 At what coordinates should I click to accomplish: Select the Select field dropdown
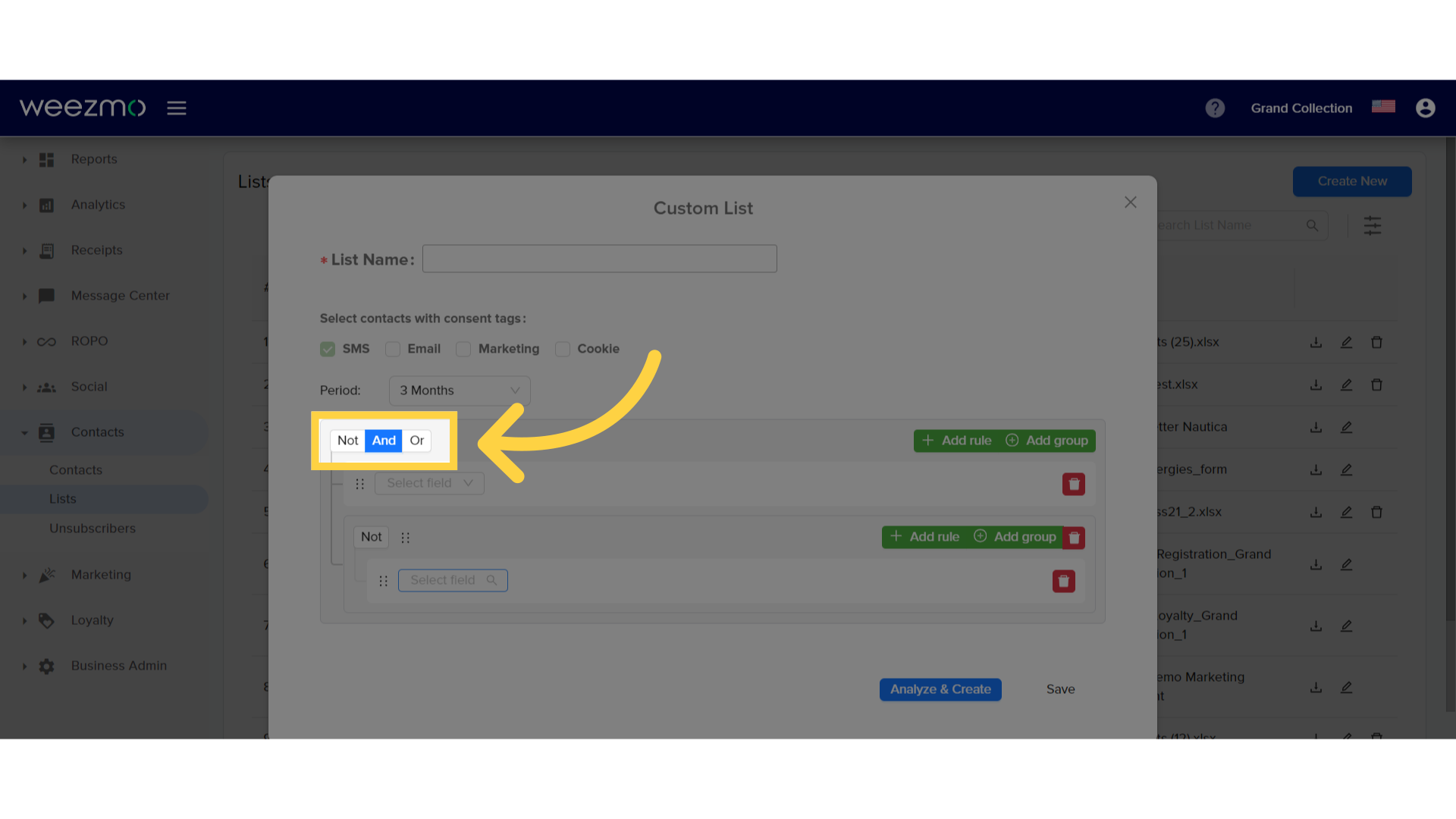click(x=429, y=483)
